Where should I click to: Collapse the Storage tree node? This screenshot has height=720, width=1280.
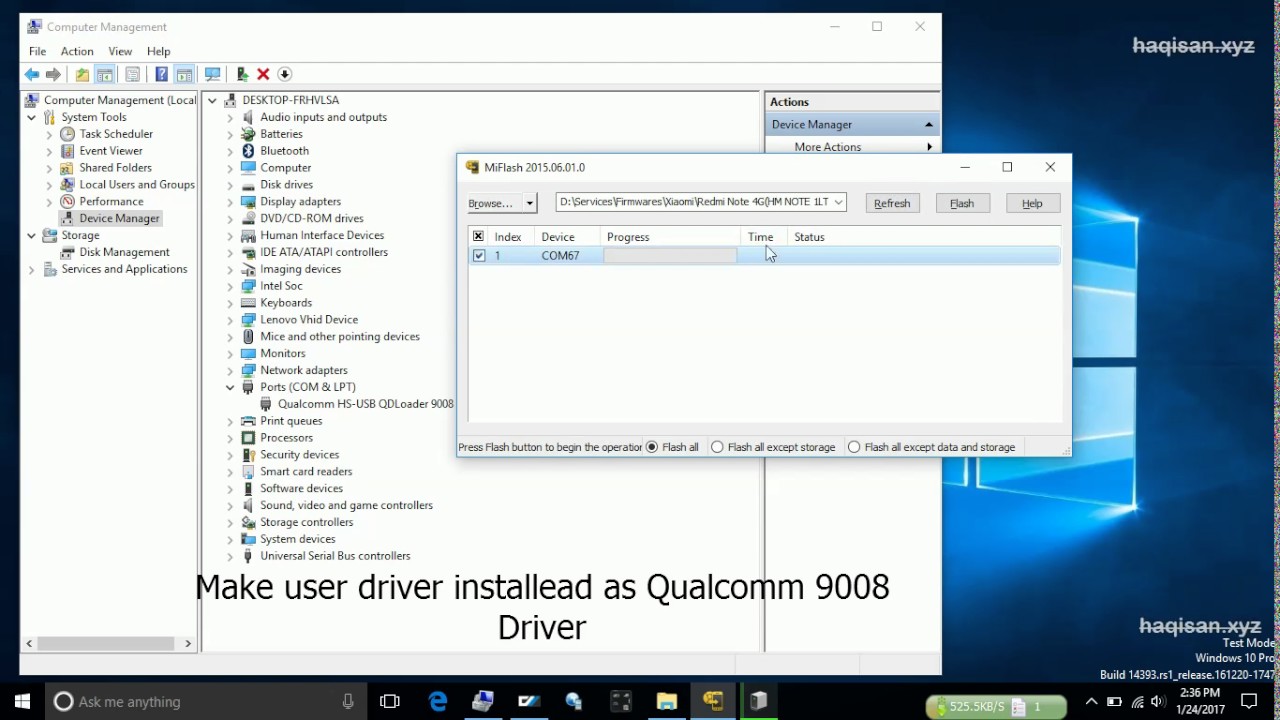click(31, 235)
